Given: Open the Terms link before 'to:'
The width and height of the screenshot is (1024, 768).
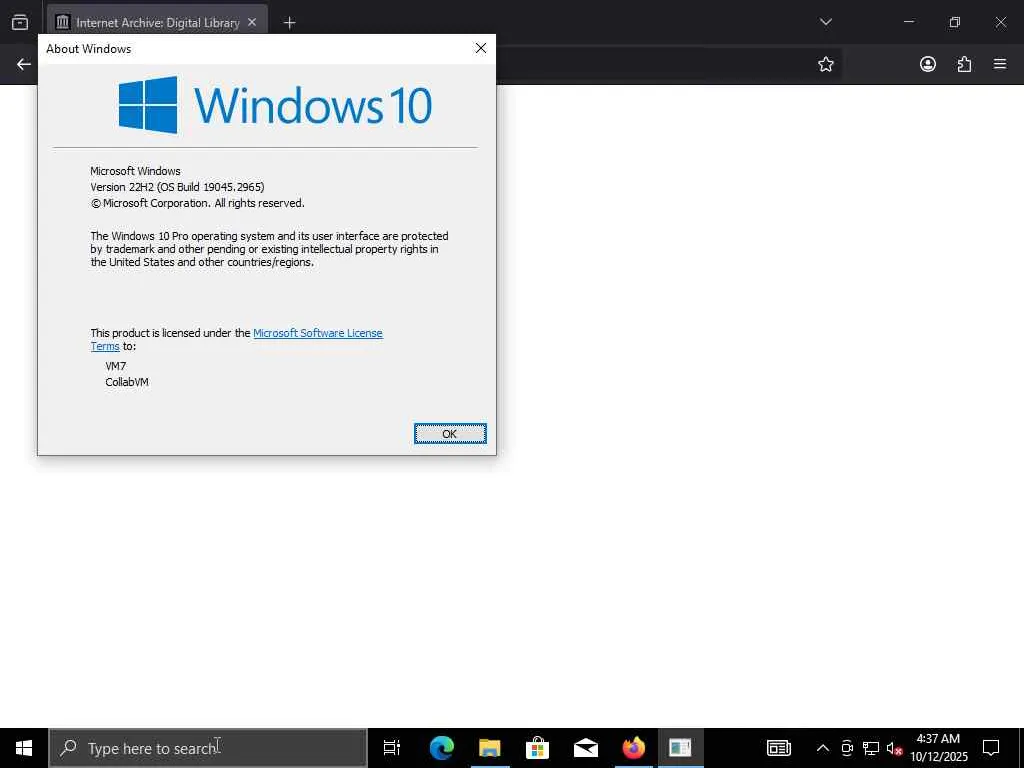Looking at the screenshot, I should tap(104, 346).
